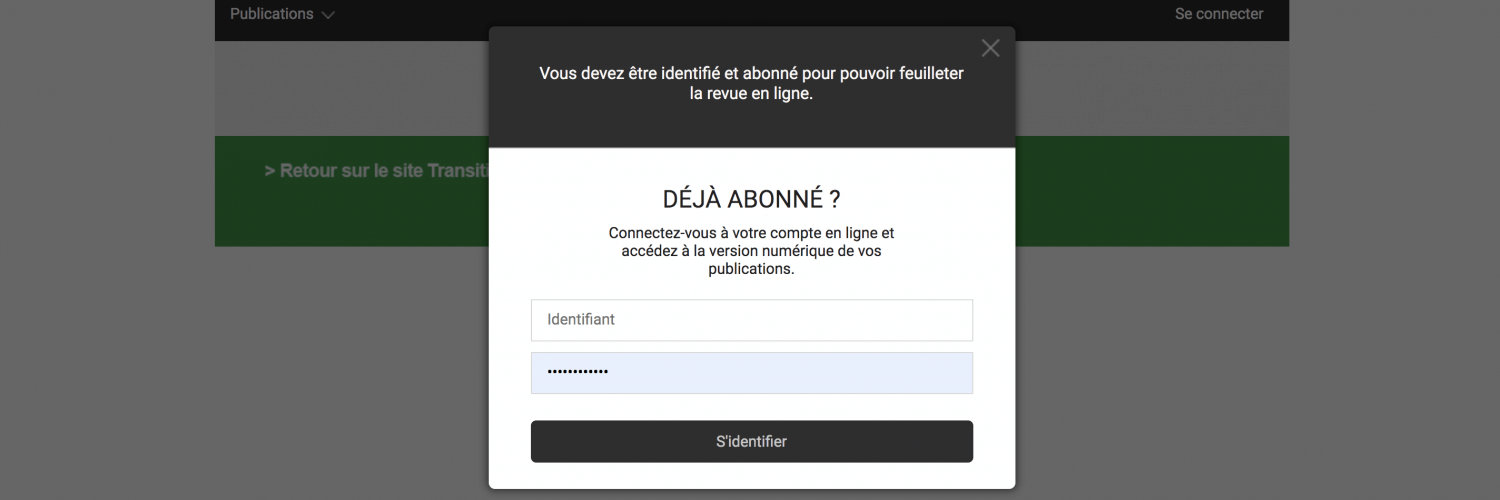
Task: Click the '>' arrow before Retour
Action: 270,171
